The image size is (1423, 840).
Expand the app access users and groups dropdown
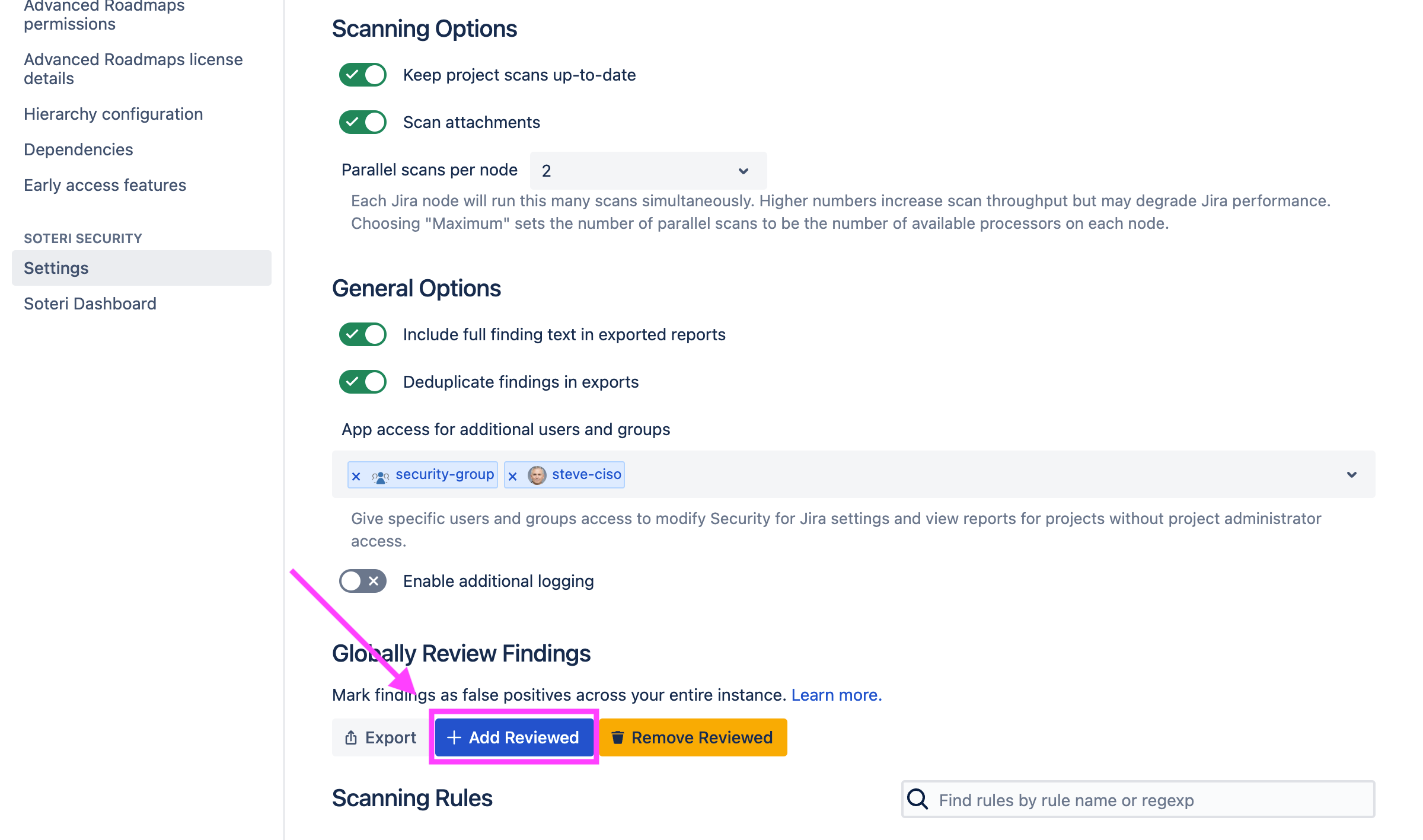click(1352, 474)
